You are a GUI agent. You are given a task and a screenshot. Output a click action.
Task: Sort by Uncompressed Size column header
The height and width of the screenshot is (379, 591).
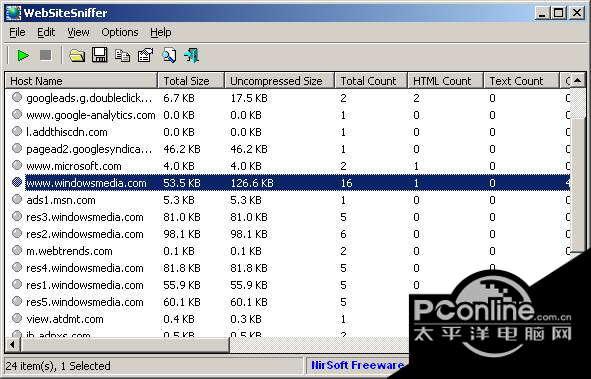click(279, 81)
